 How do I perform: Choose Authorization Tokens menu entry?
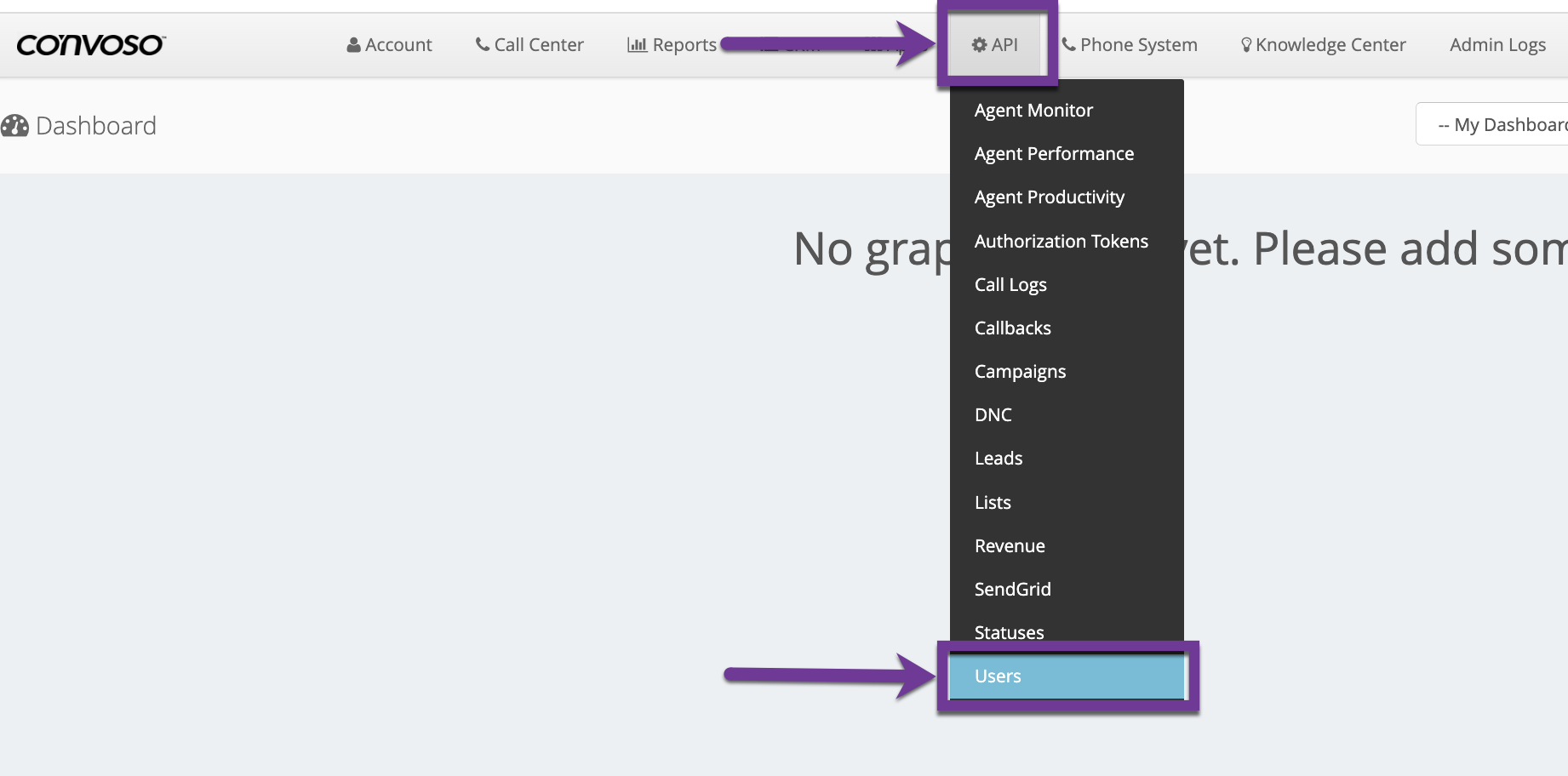click(x=1061, y=242)
